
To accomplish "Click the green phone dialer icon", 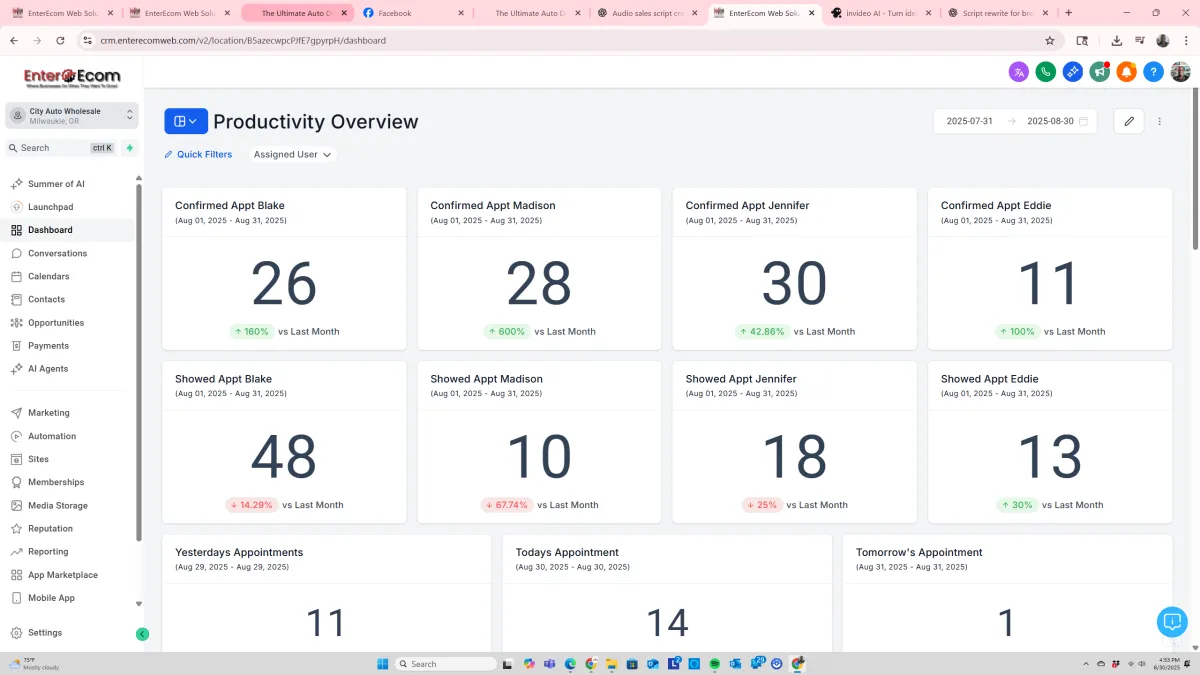I will point(1046,72).
